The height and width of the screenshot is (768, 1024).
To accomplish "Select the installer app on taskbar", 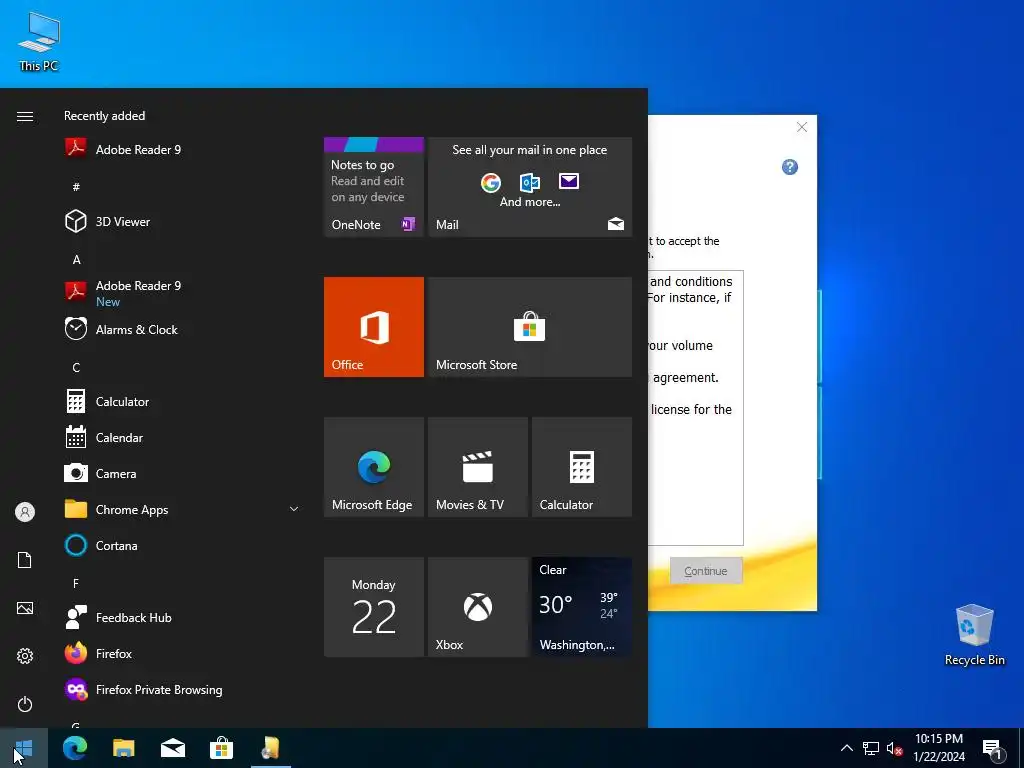I will [x=270, y=748].
